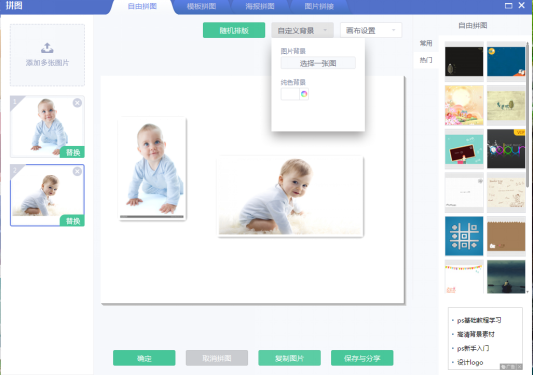533x375 pixels.
Task: Click 替换 on the second baby thumbnail
Action: coord(72,221)
